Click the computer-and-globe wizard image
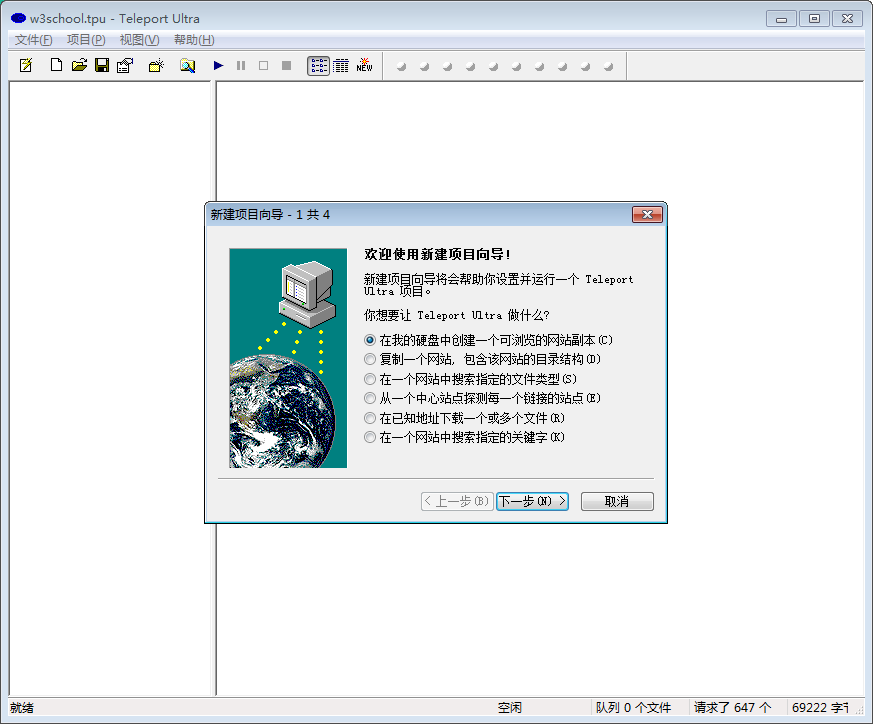 (288, 358)
